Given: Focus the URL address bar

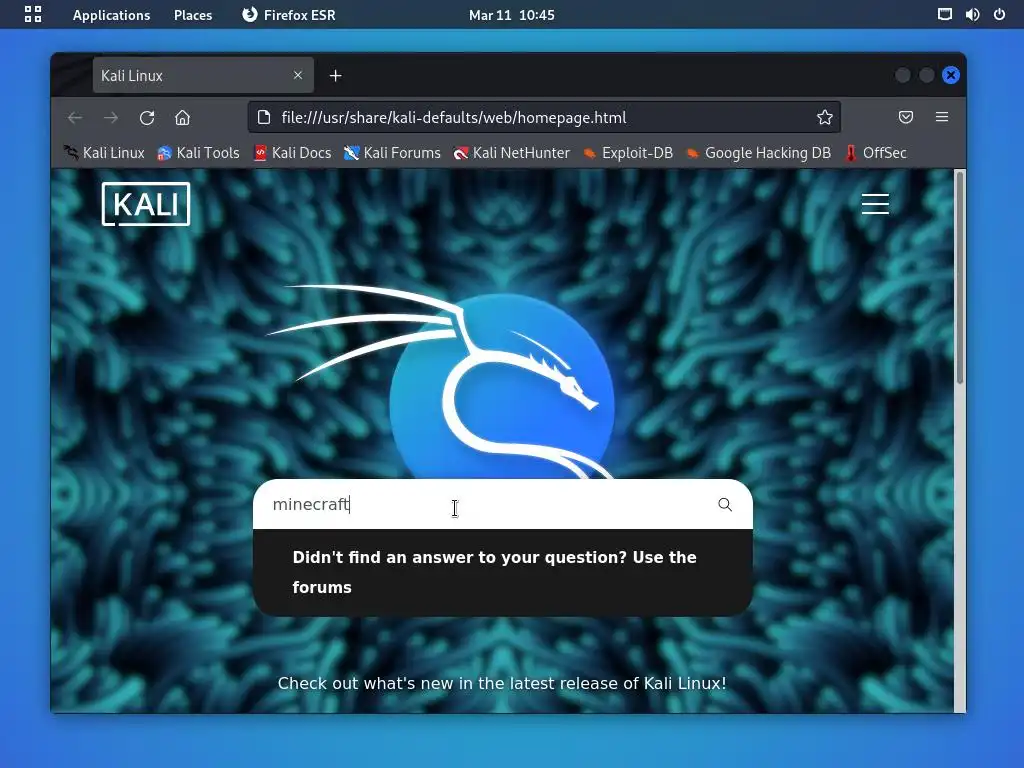Looking at the screenshot, I should 544,118.
